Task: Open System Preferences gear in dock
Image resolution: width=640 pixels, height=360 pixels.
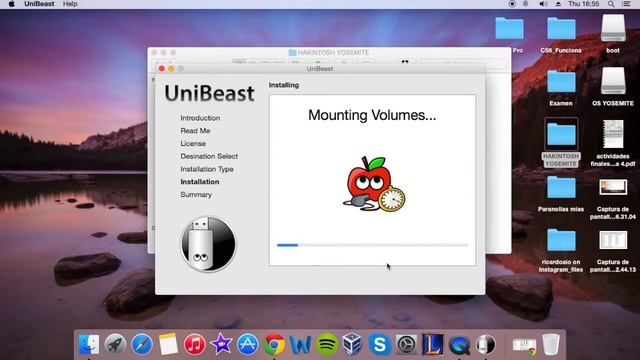Action: coord(406,344)
